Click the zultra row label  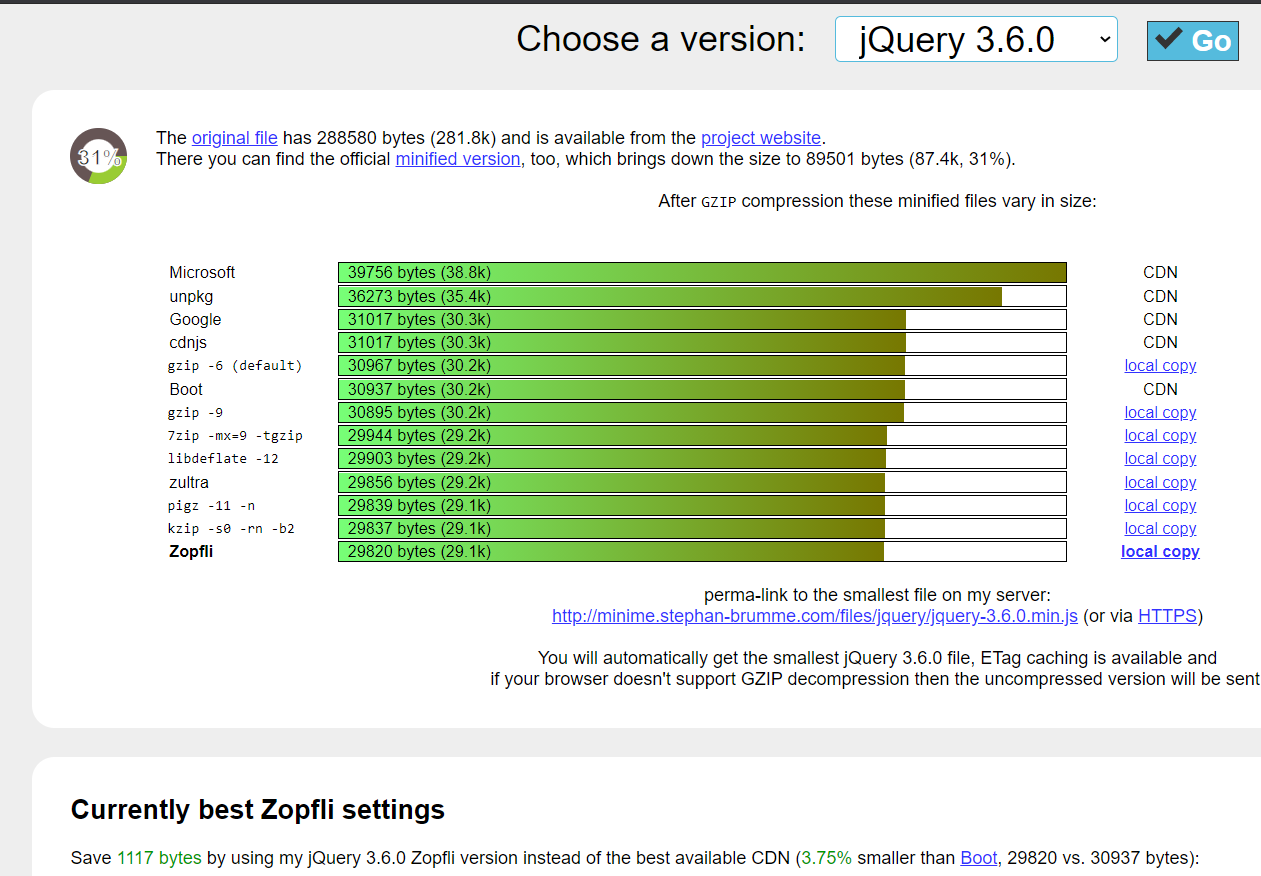189,483
